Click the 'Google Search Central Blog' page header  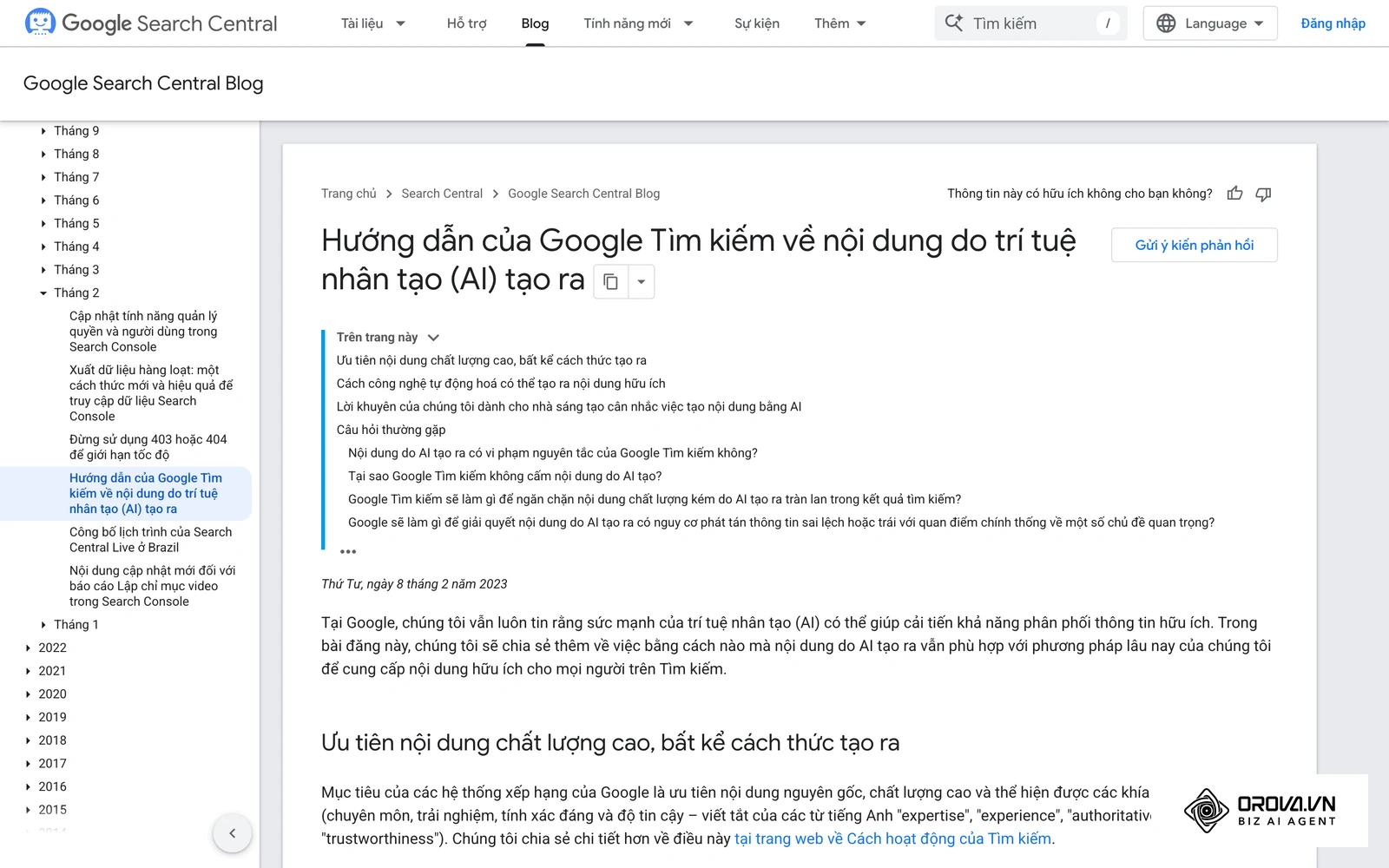coord(143,83)
